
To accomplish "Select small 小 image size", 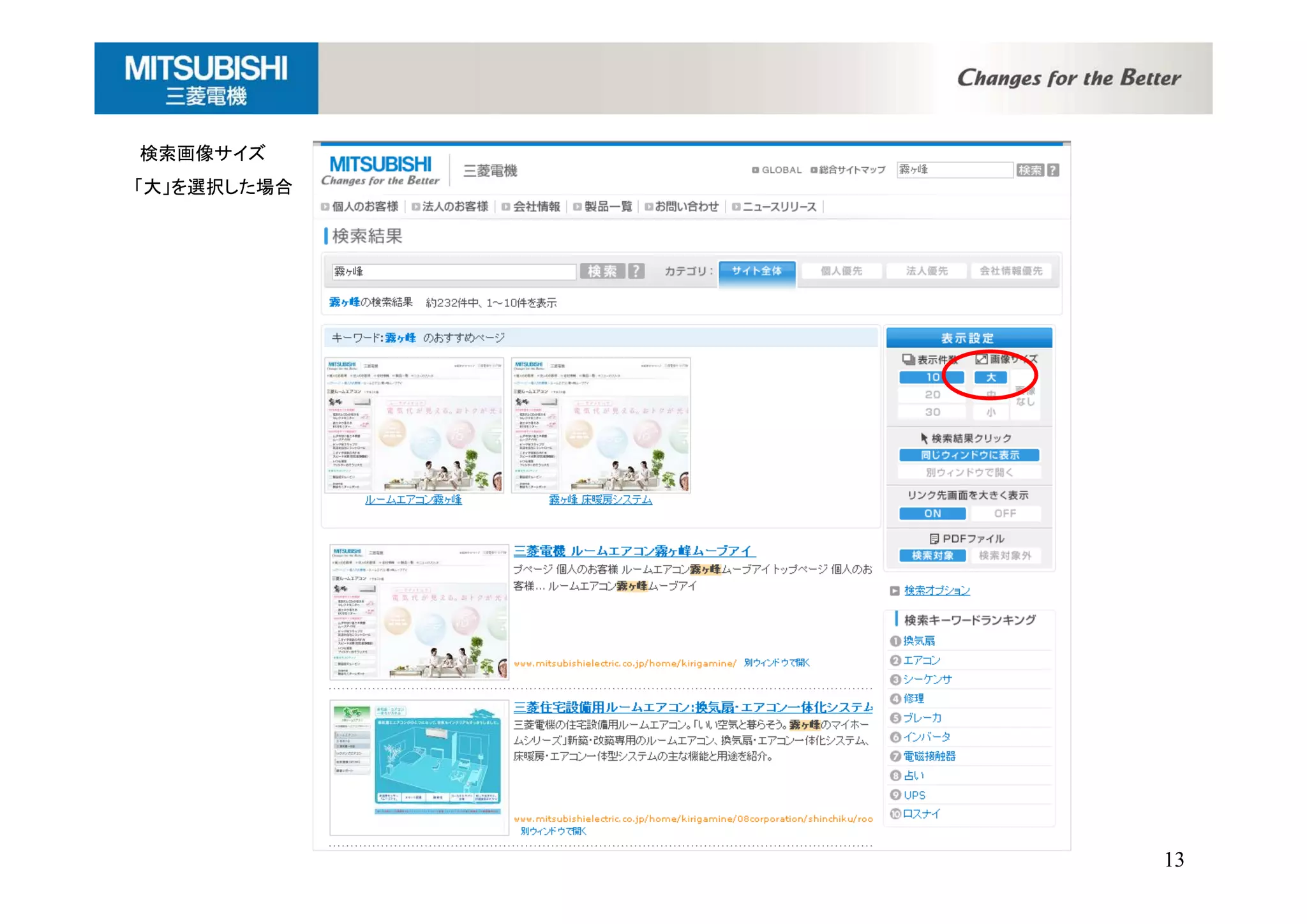I will click(x=990, y=412).
